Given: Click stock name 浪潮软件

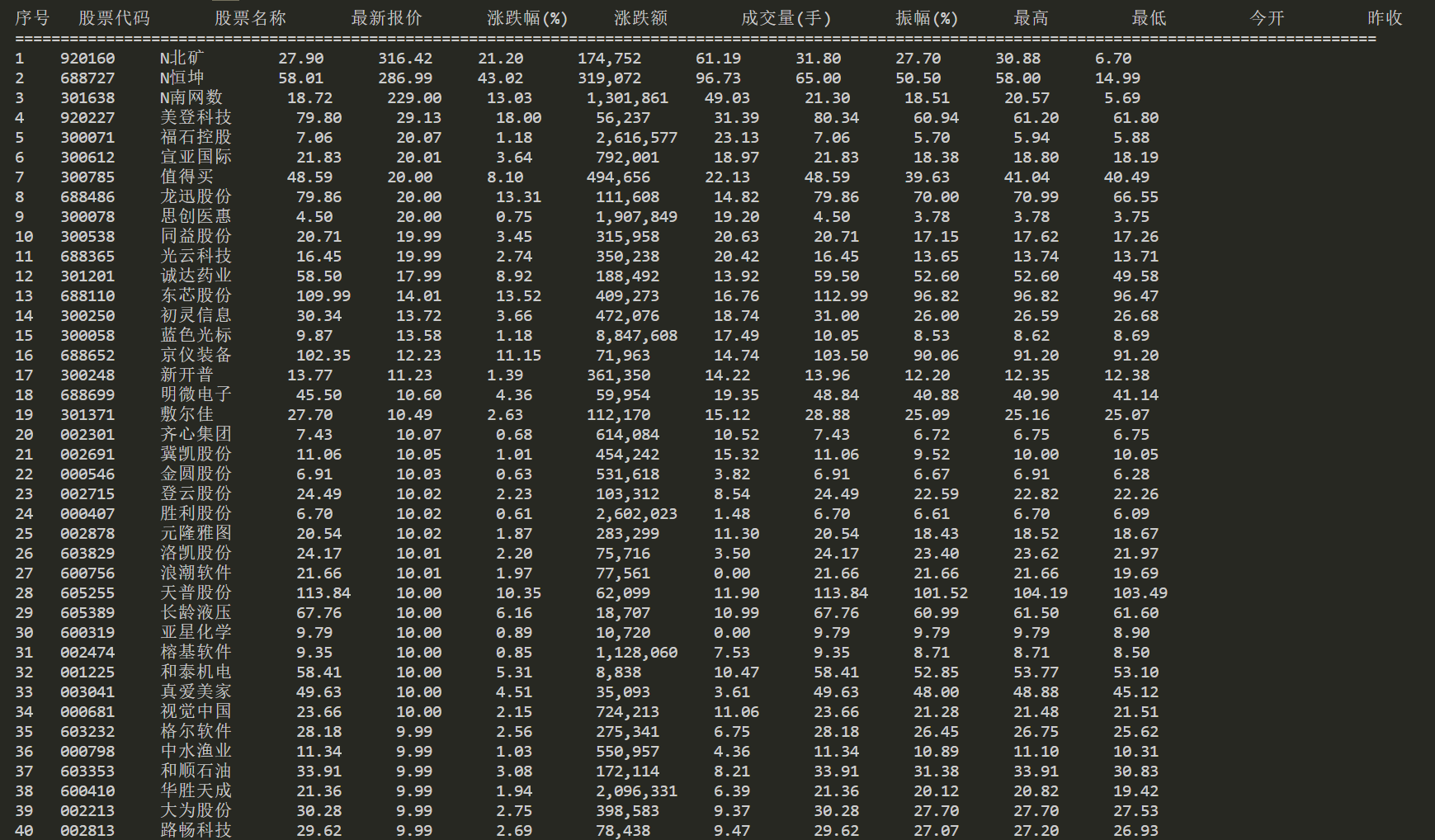Looking at the screenshot, I should [196, 573].
